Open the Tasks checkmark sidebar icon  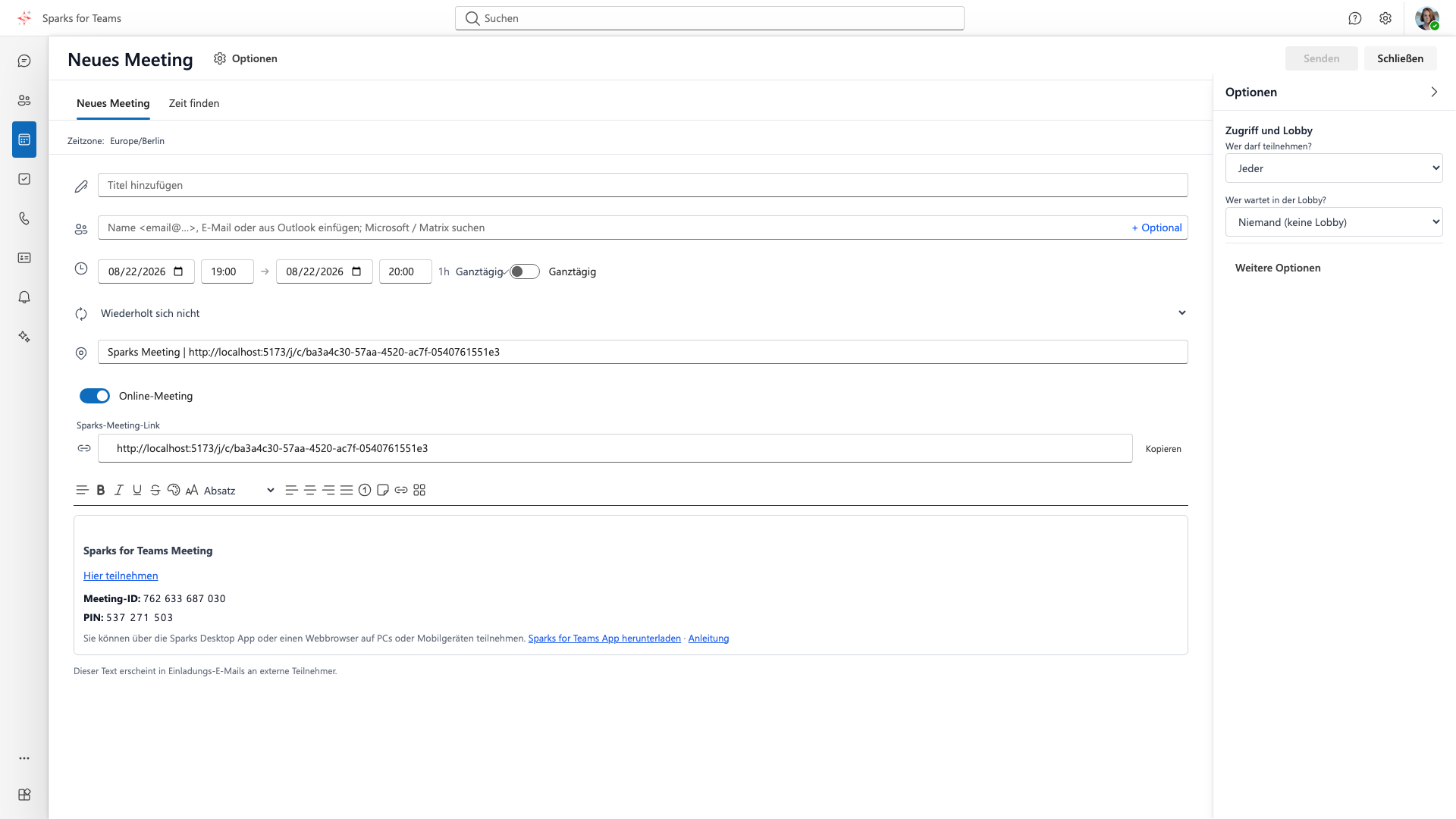tap(24, 179)
